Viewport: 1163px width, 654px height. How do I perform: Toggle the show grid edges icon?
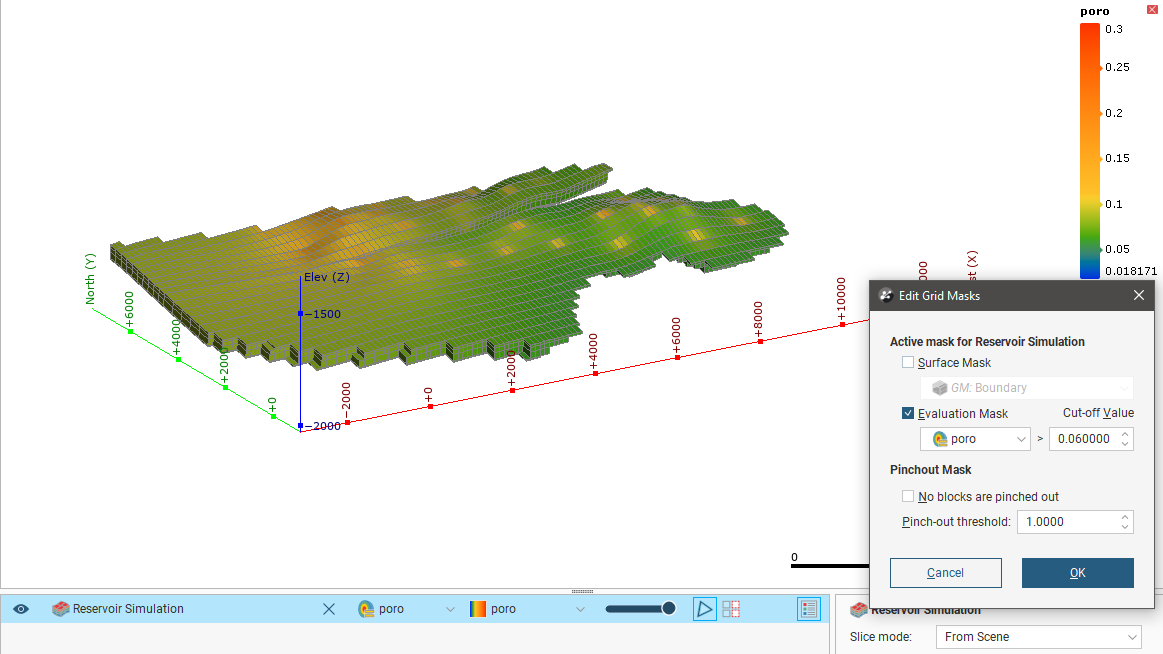pos(731,609)
